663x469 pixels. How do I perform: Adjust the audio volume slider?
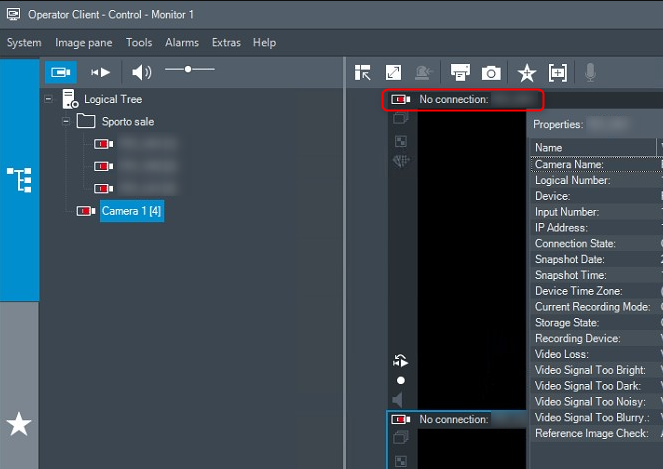point(188,69)
